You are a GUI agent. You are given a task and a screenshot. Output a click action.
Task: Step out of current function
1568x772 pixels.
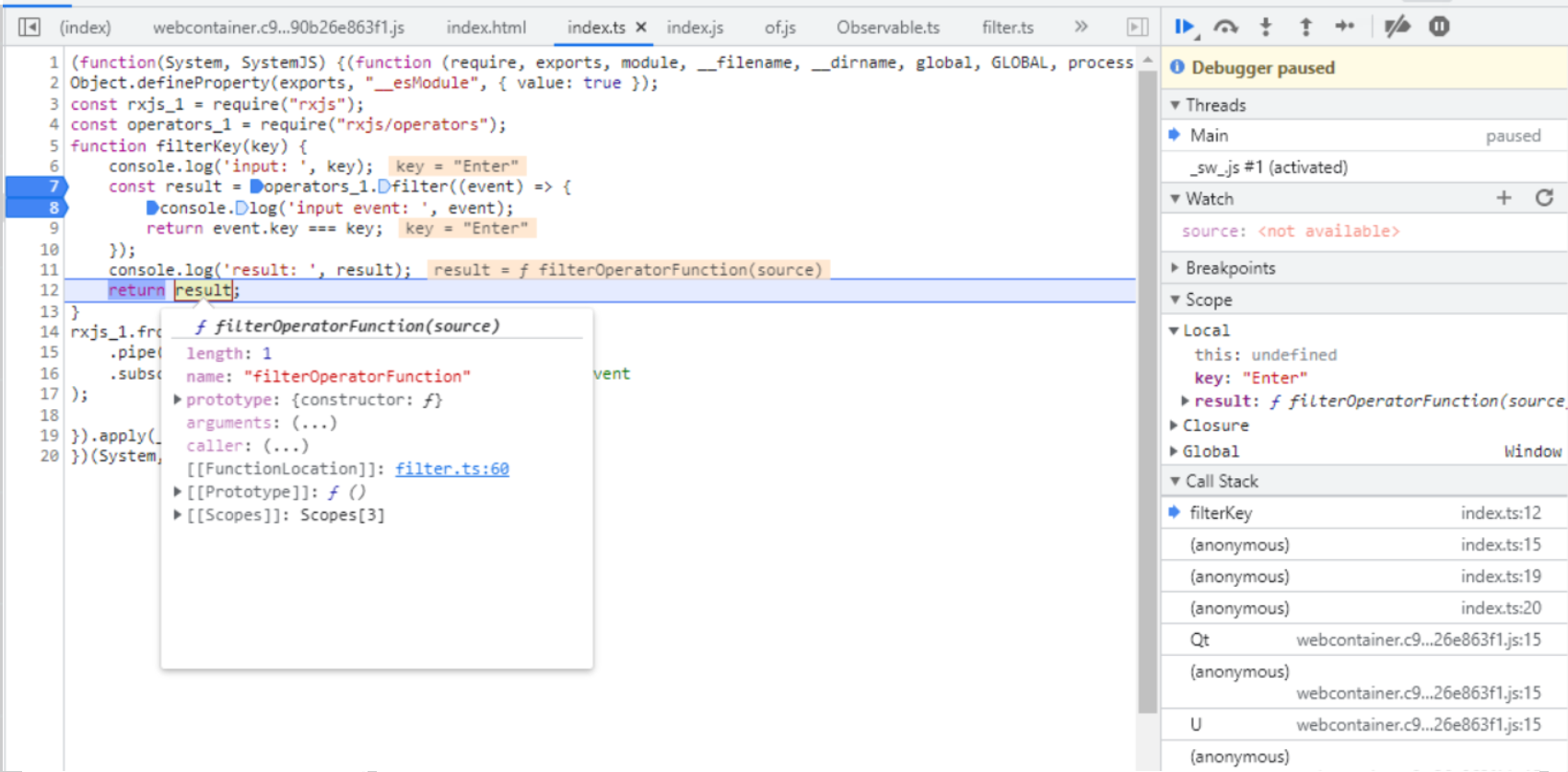[x=1305, y=27]
